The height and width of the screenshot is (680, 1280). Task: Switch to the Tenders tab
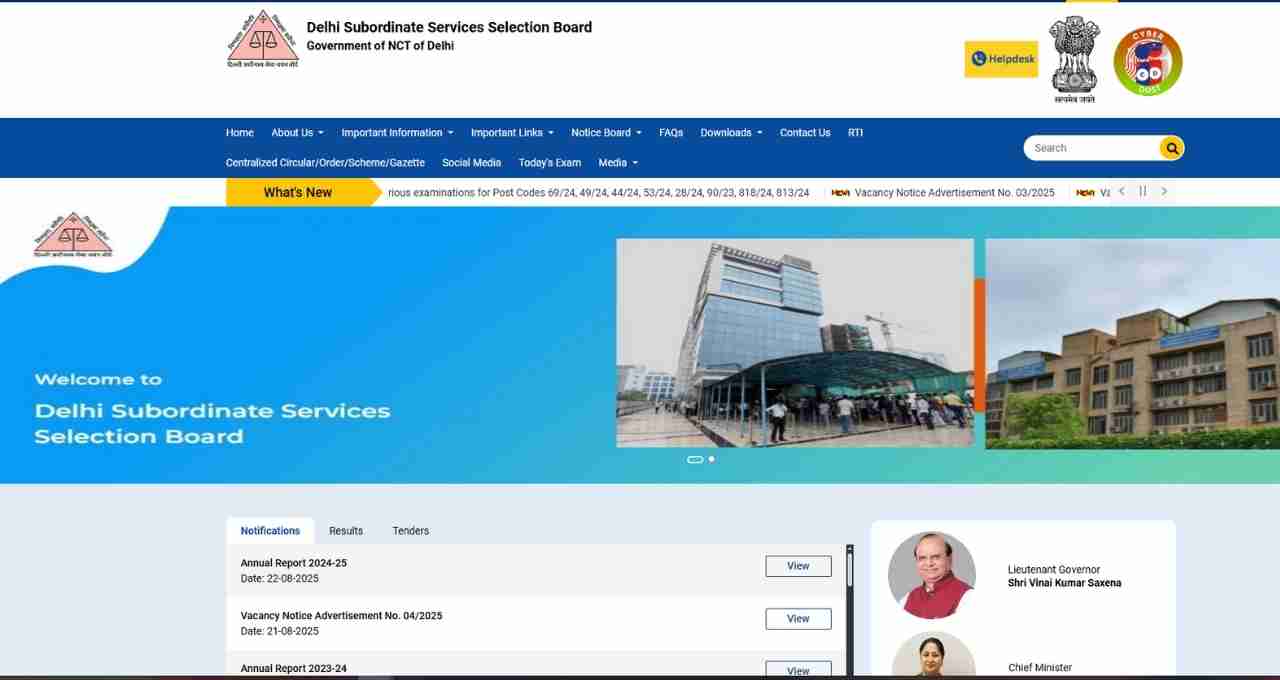point(411,531)
